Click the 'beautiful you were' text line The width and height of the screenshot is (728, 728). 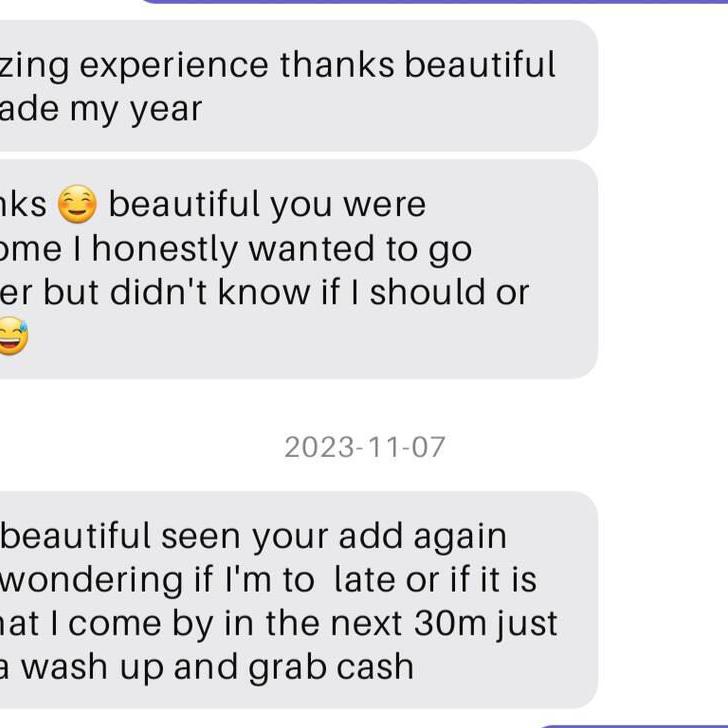click(x=267, y=205)
